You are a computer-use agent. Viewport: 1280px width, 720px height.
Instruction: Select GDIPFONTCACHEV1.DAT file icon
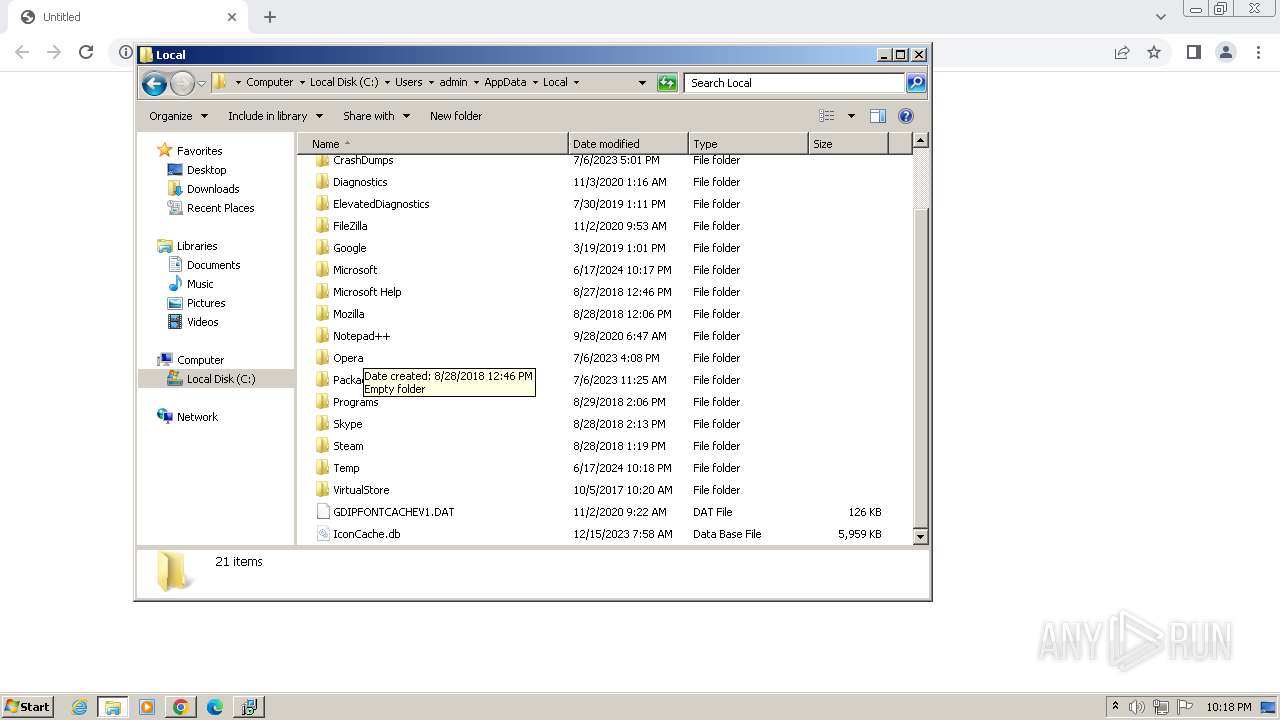pyautogui.click(x=322, y=512)
